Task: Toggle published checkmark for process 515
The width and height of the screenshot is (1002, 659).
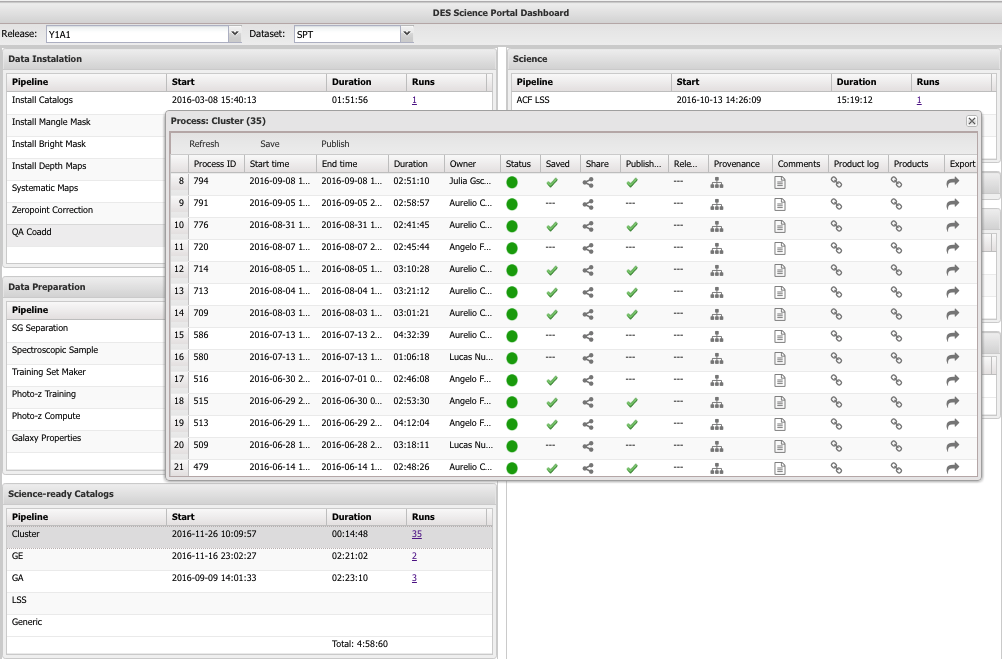Action: pyautogui.click(x=632, y=402)
